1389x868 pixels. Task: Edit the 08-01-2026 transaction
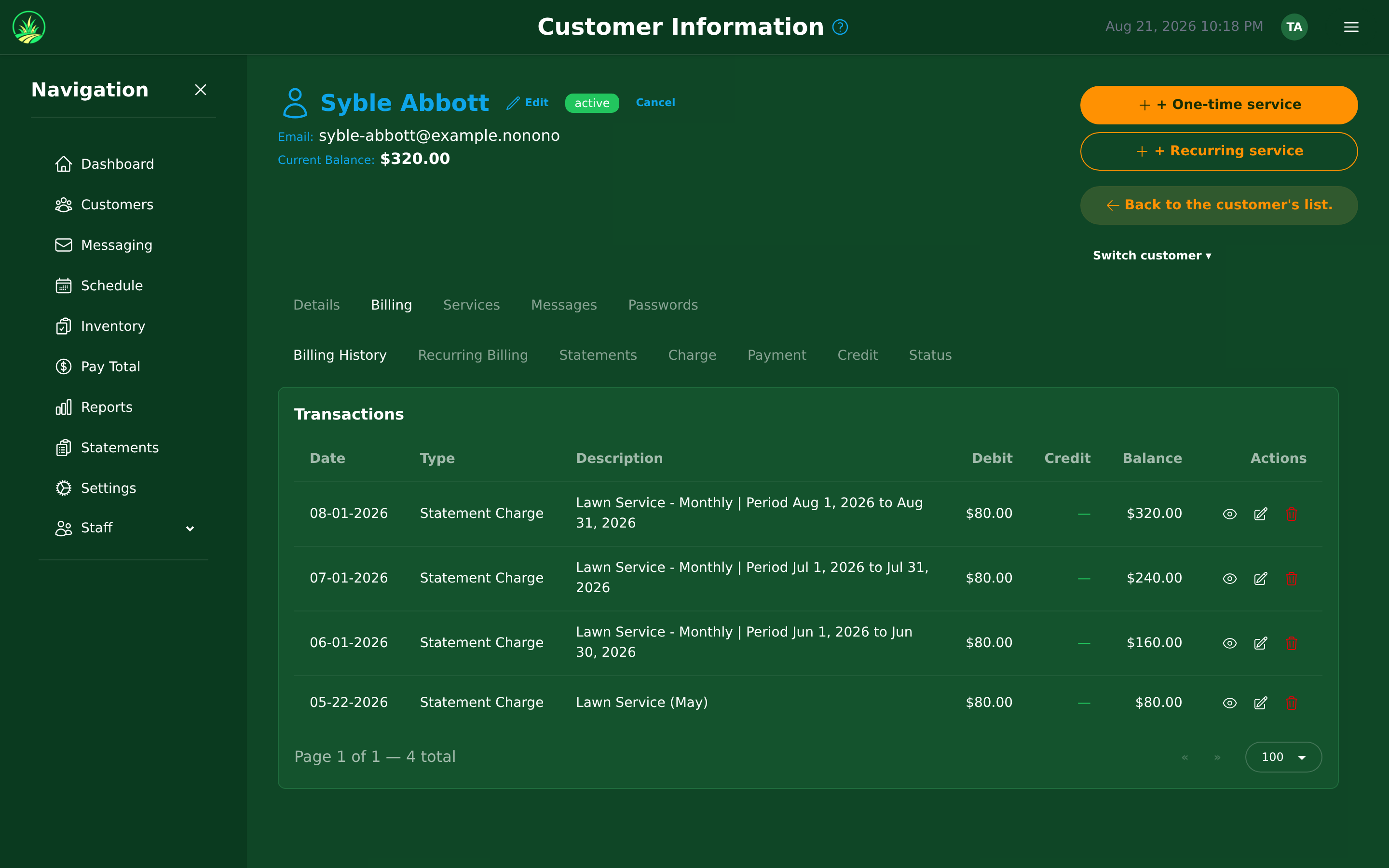point(1260,514)
